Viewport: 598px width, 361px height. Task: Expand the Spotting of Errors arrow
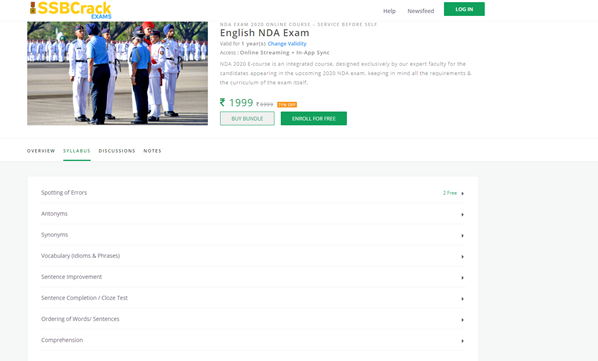tap(463, 194)
